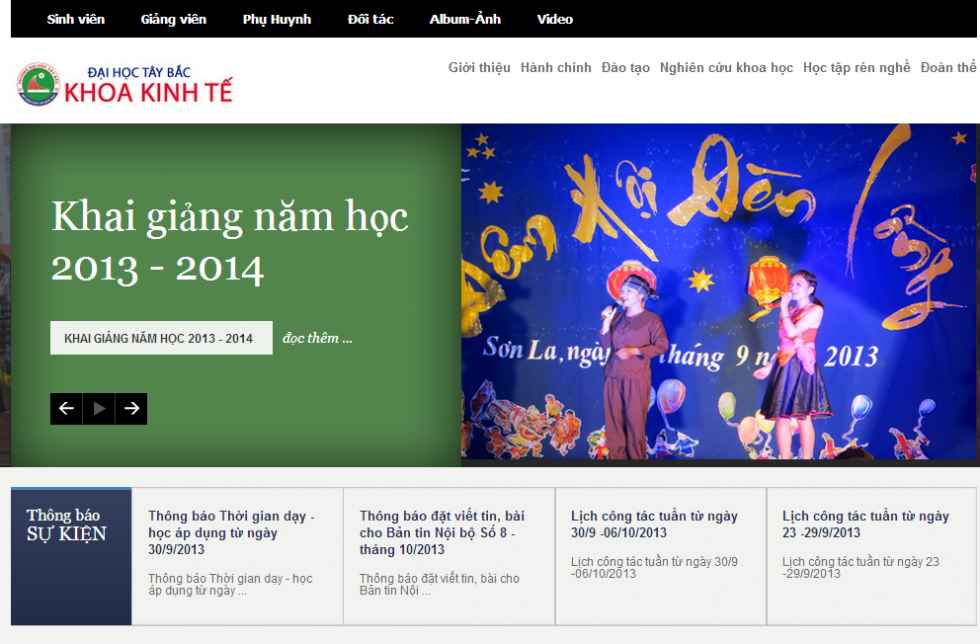The image size is (980, 644).
Task: Select Đối tác in top bar
Action: pyautogui.click(x=370, y=19)
